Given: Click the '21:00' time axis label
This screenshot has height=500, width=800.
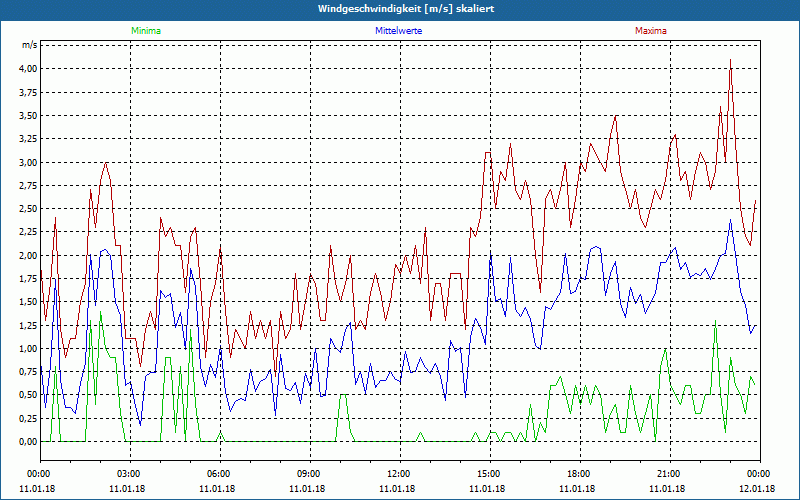Looking at the screenshot, I should [x=667, y=474].
